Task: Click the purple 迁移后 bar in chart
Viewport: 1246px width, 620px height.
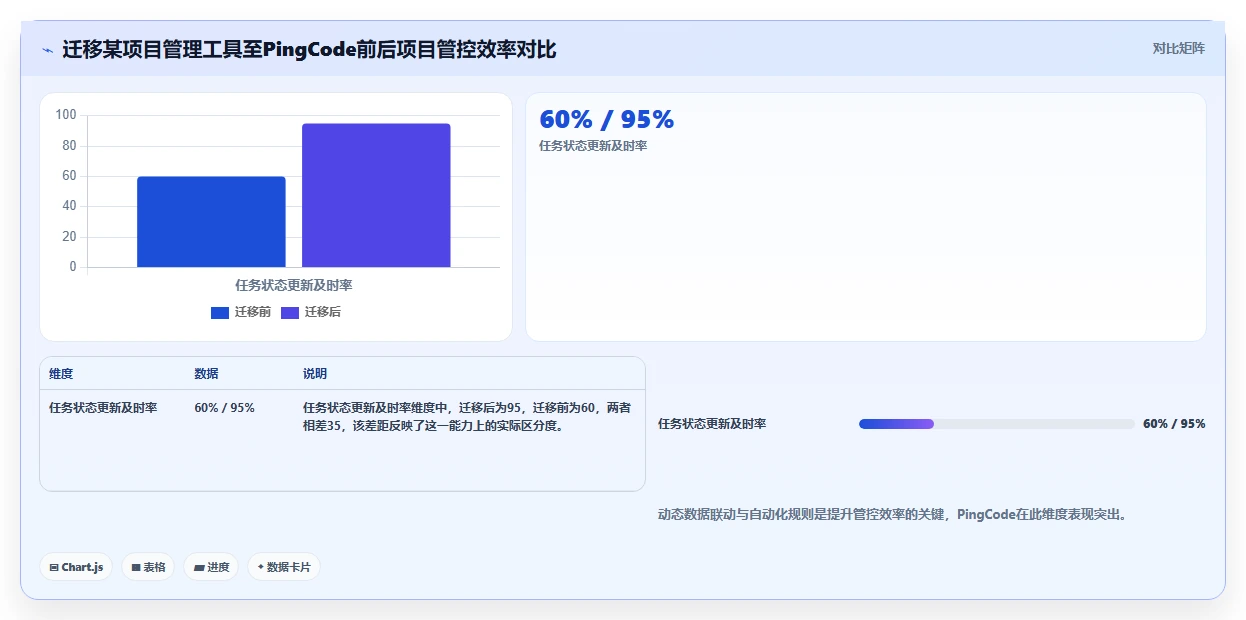Action: tap(376, 195)
